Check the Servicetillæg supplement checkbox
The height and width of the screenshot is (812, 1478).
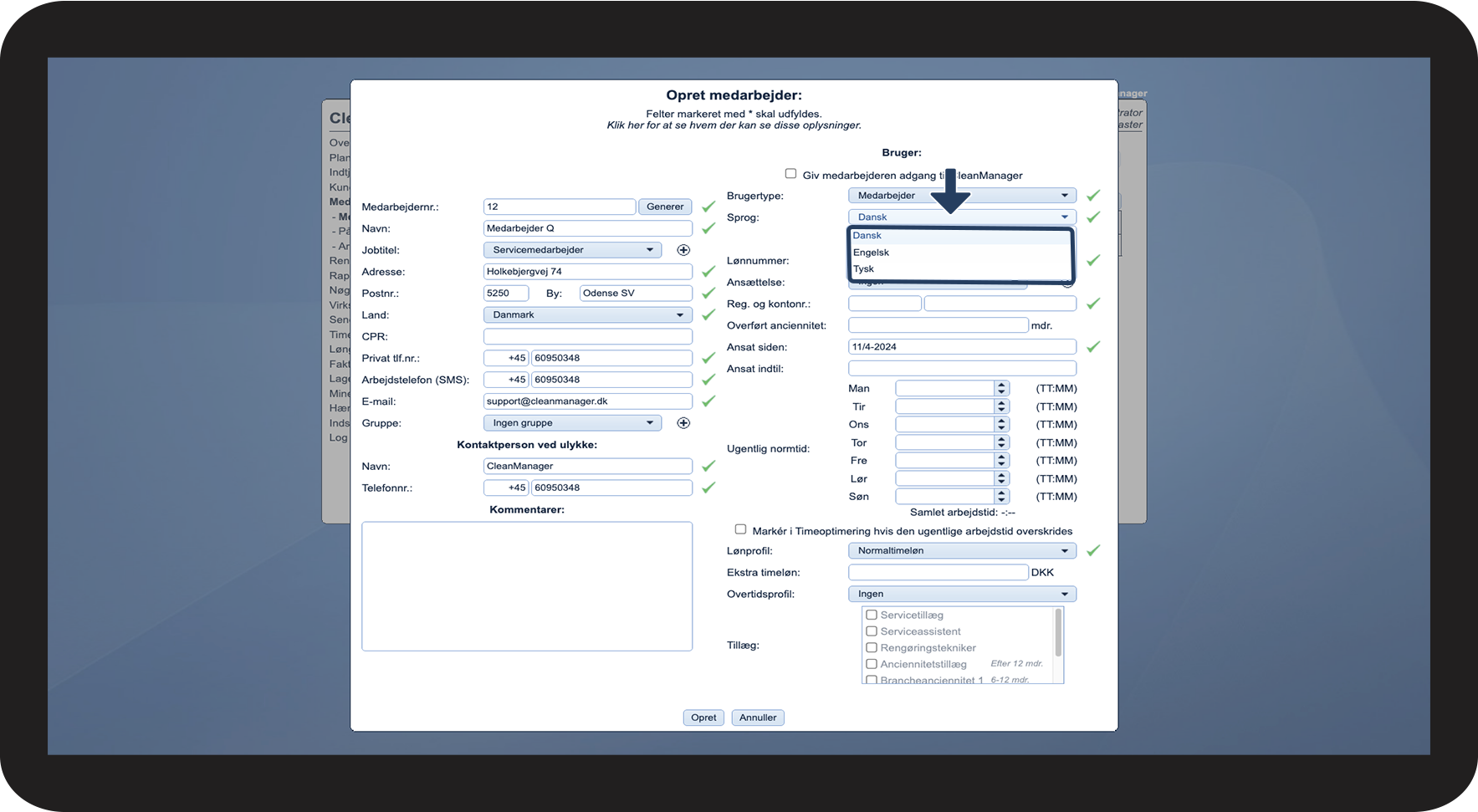pyautogui.click(x=872, y=615)
